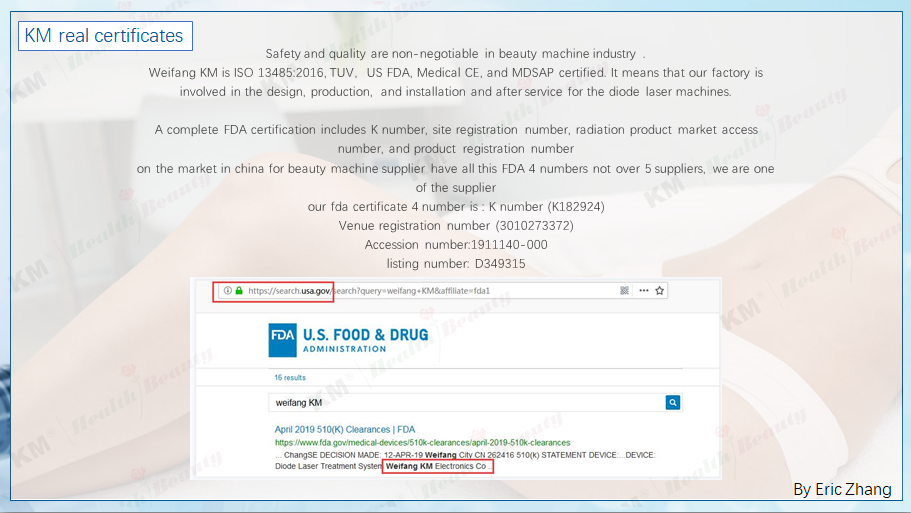Click the browser URL address field
911x513 pixels.
tap(442, 290)
